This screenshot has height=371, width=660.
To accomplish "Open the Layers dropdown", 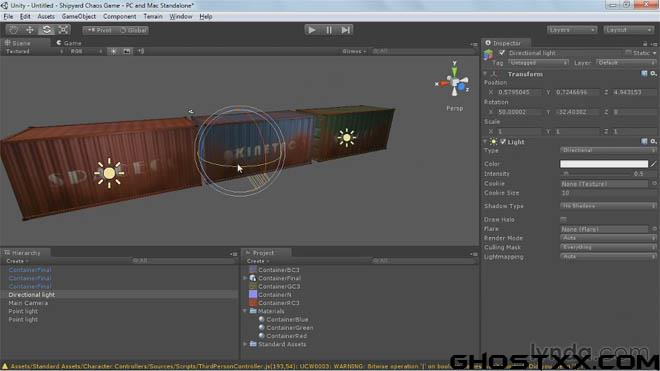I will coord(572,30).
